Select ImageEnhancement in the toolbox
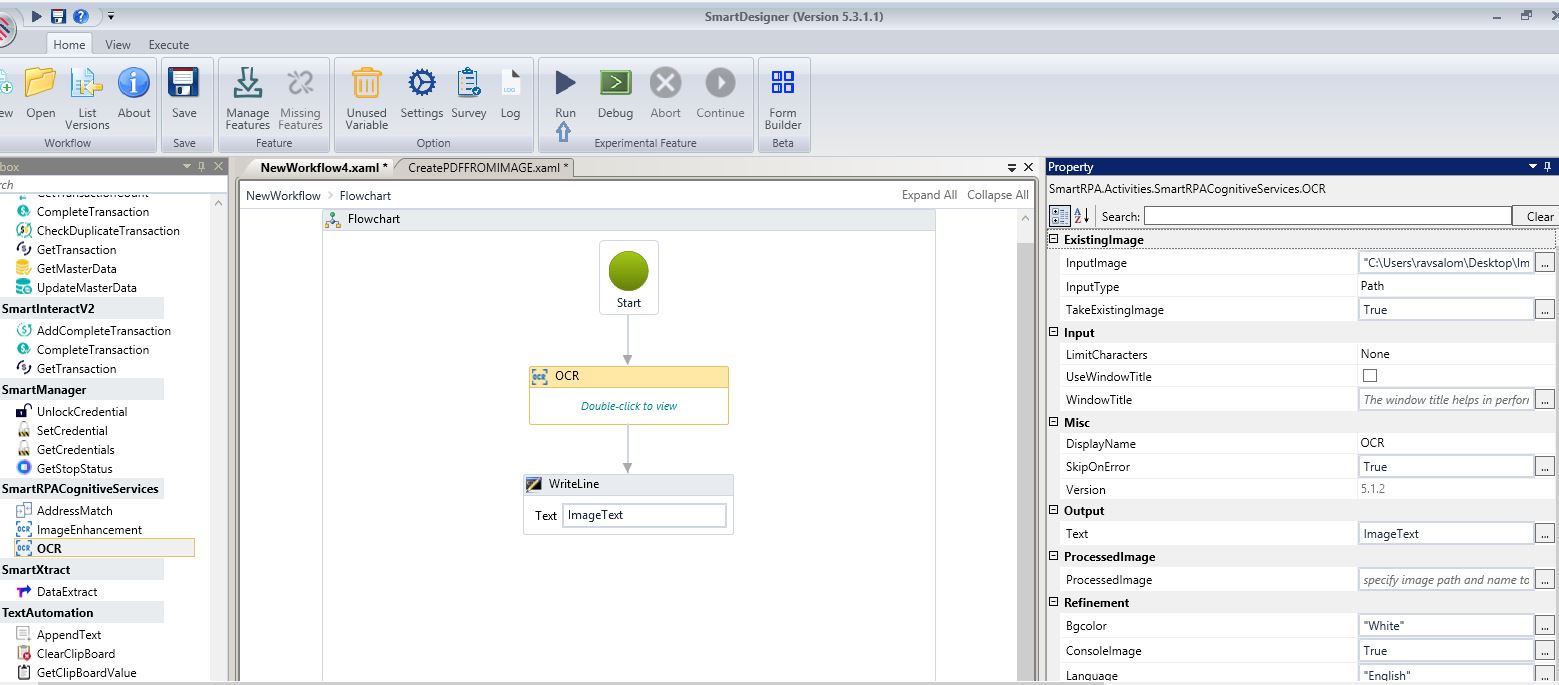This screenshot has height=685, width=1559. (89, 530)
